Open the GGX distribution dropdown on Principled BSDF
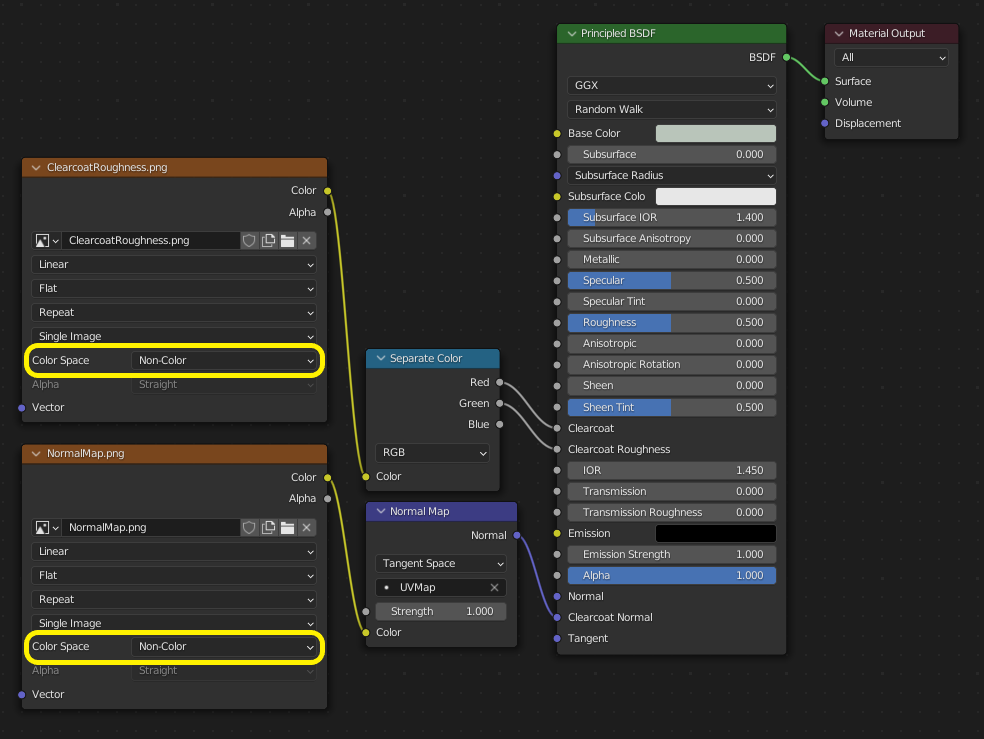984x739 pixels. 670,85
